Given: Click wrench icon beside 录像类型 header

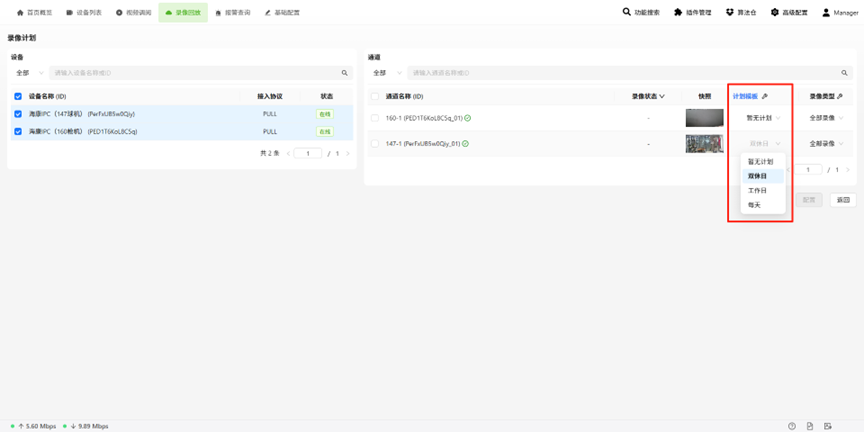Looking at the screenshot, I should point(840,96).
